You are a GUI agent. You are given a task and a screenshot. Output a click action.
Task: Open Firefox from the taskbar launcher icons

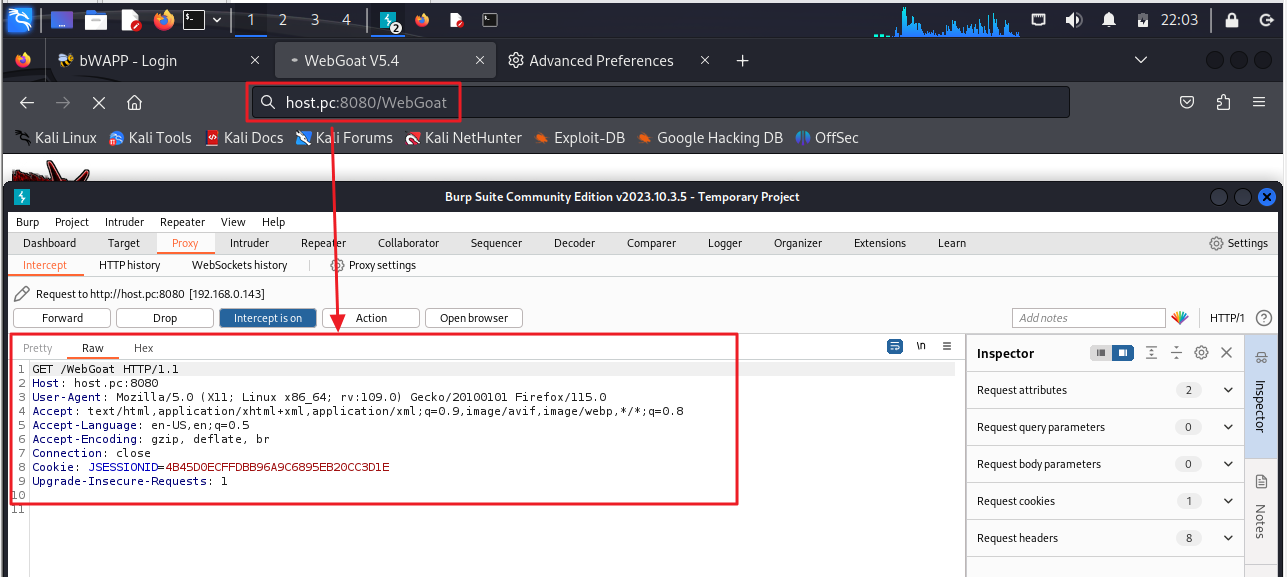(x=164, y=19)
